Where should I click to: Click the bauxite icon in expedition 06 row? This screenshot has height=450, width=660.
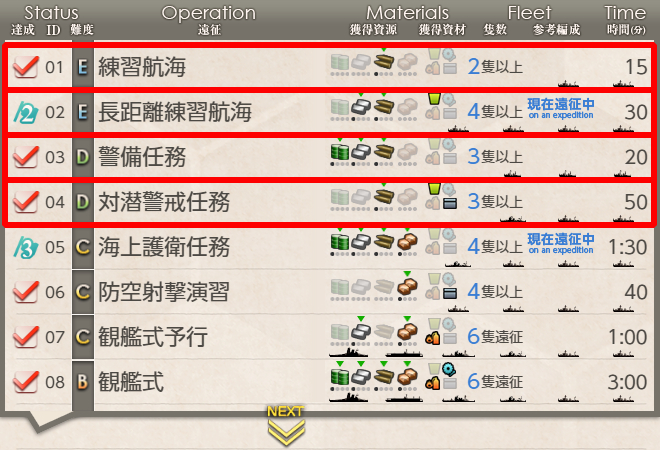click(407, 287)
